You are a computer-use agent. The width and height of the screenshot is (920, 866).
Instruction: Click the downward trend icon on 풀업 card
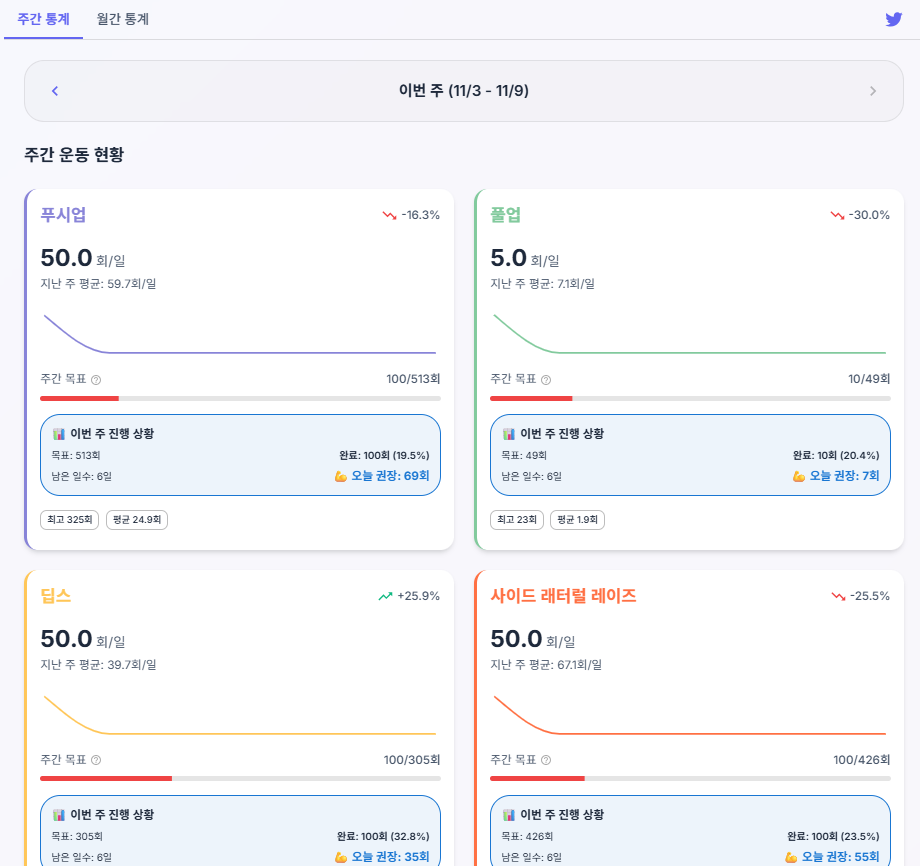(837, 215)
